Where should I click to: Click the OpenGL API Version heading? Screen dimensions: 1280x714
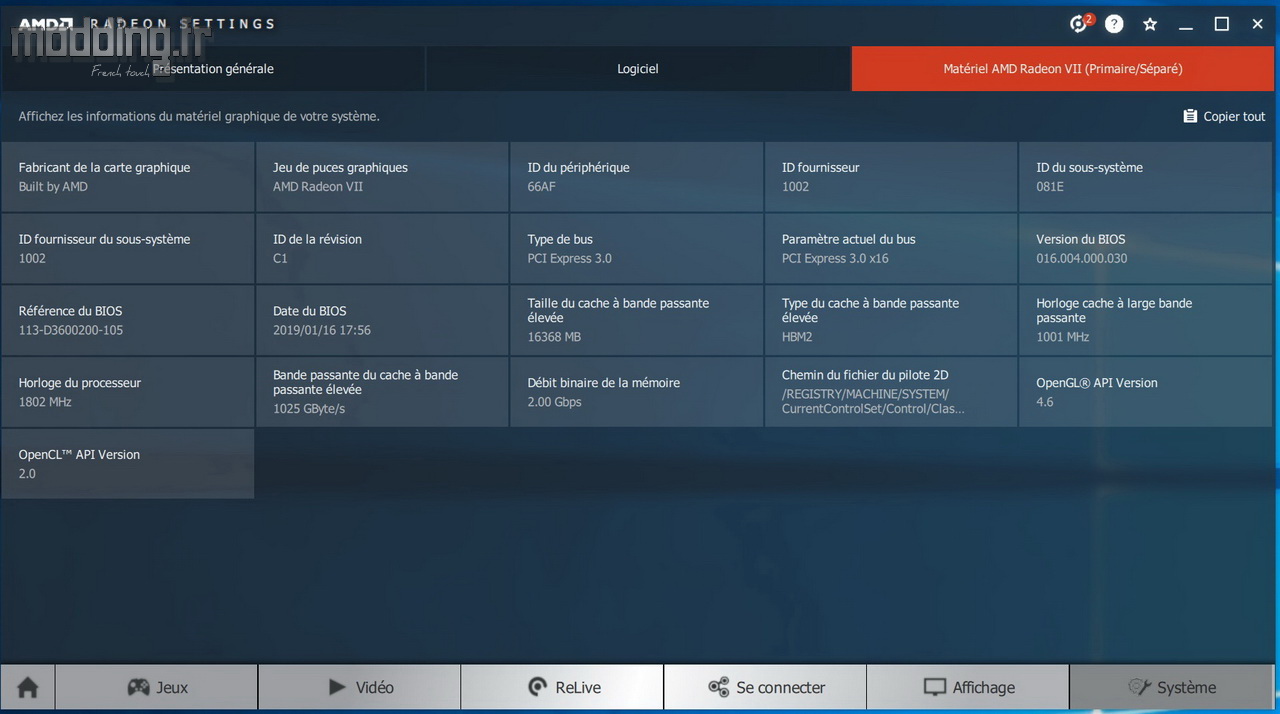[x=1096, y=383]
